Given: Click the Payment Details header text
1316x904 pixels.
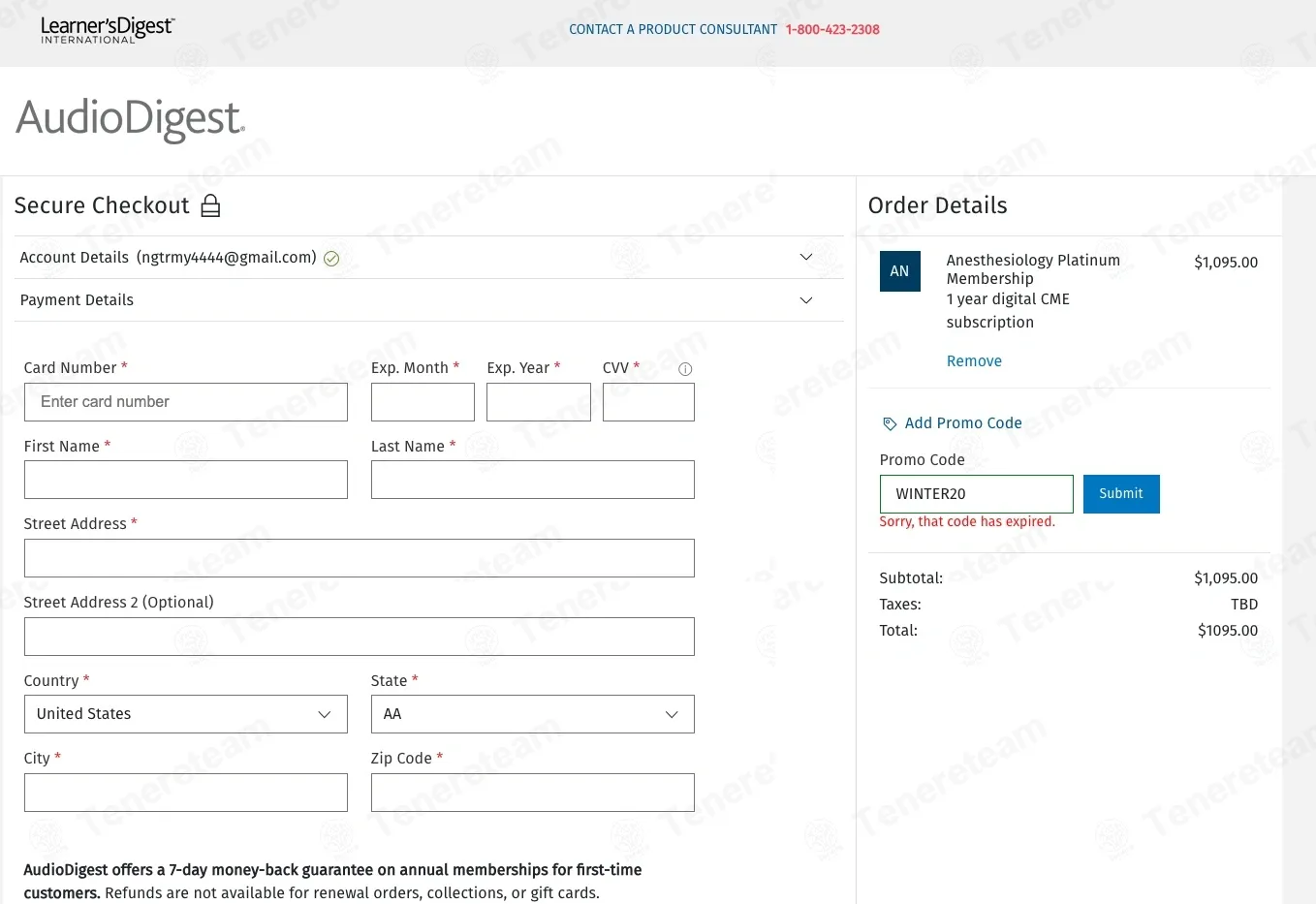Looking at the screenshot, I should coord(77,300).
